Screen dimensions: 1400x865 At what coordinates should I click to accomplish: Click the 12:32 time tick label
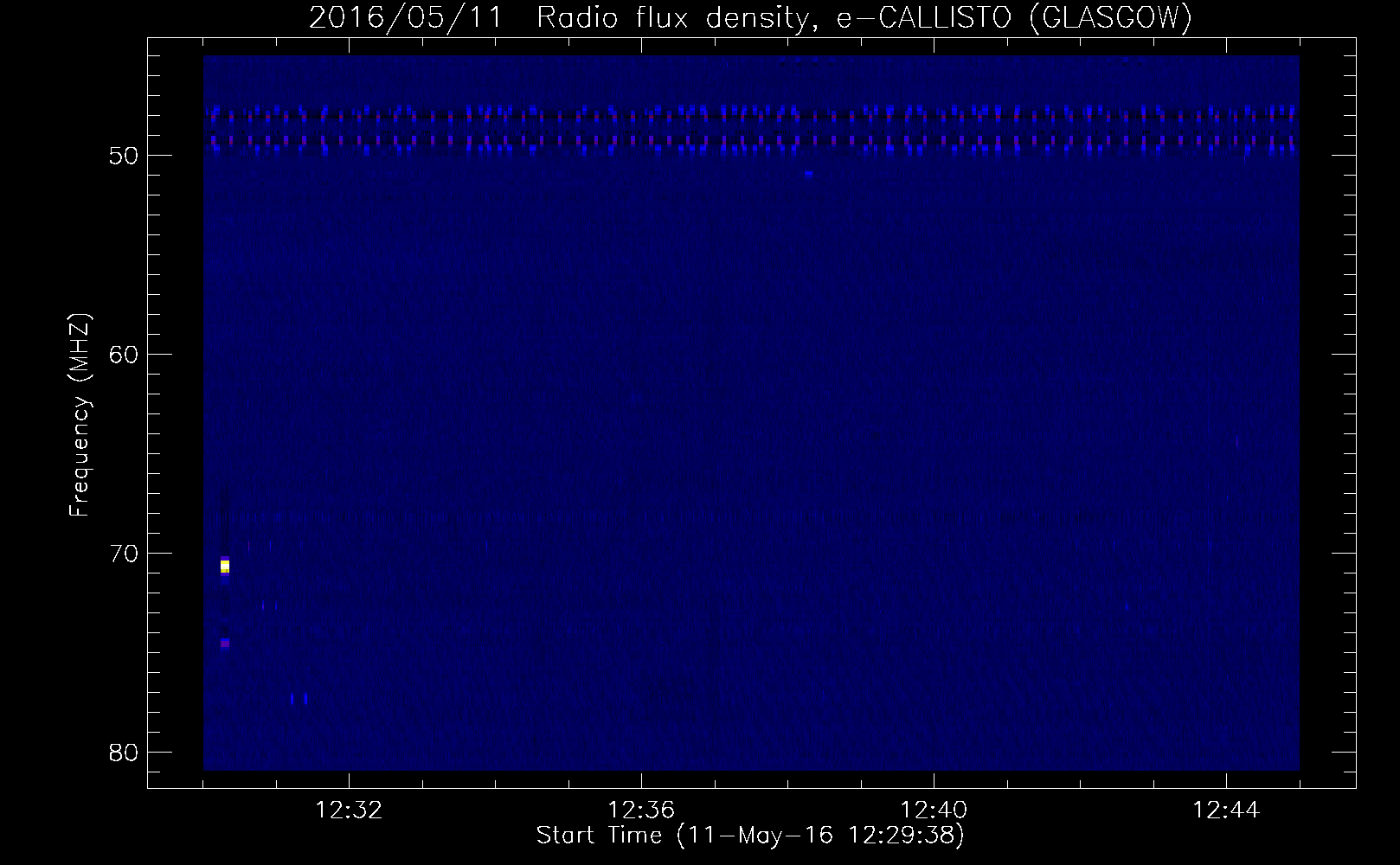pyautogui.click(x=349, y=811)
